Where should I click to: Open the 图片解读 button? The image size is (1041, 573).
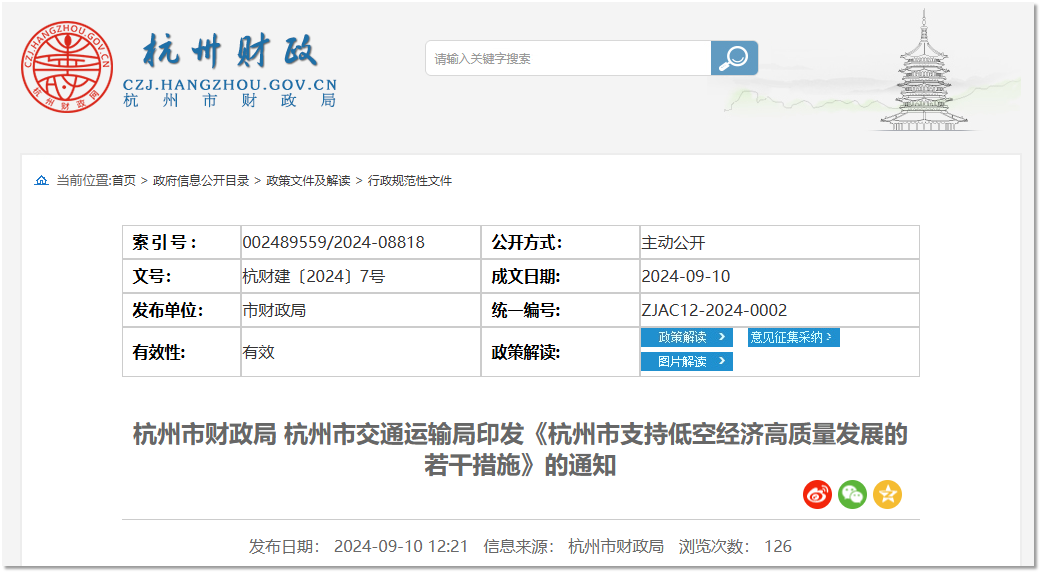click(x=686, y=361)
